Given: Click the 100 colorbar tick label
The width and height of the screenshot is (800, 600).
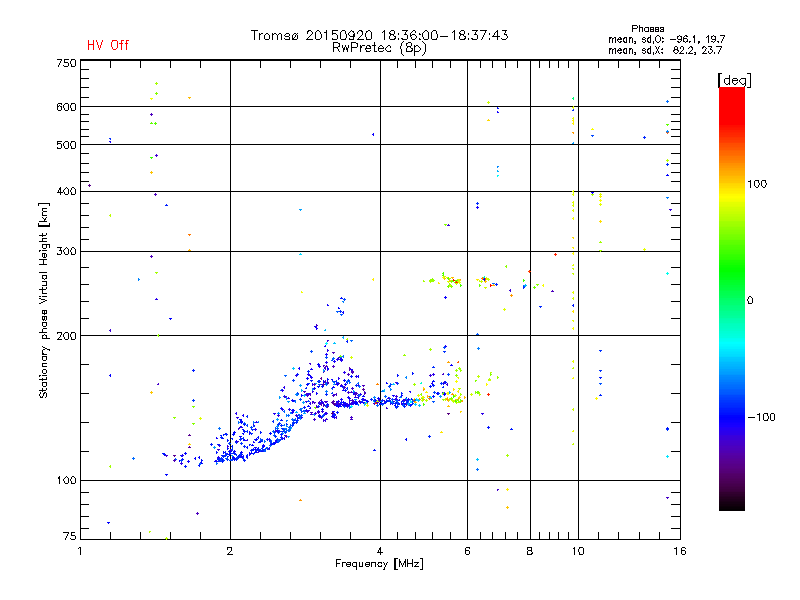Looking at the screenshot, I should click(x=757, y=184).
